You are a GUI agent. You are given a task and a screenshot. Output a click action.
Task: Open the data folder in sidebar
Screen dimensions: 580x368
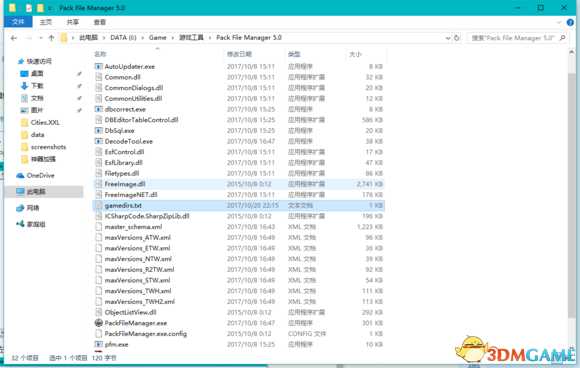(x=37, y=135)
